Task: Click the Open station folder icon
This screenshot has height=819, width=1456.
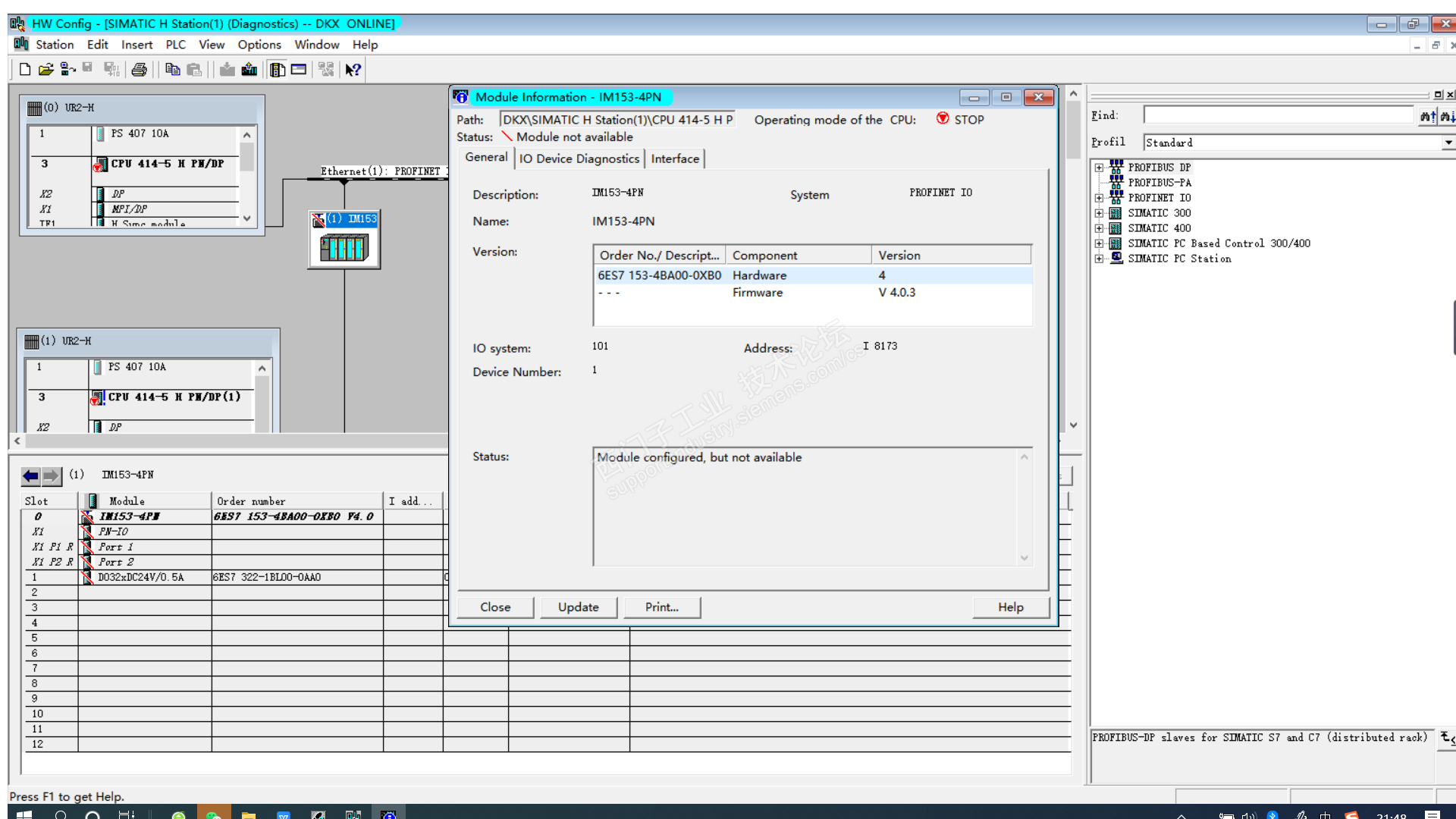Action: (x=45, y=70)
